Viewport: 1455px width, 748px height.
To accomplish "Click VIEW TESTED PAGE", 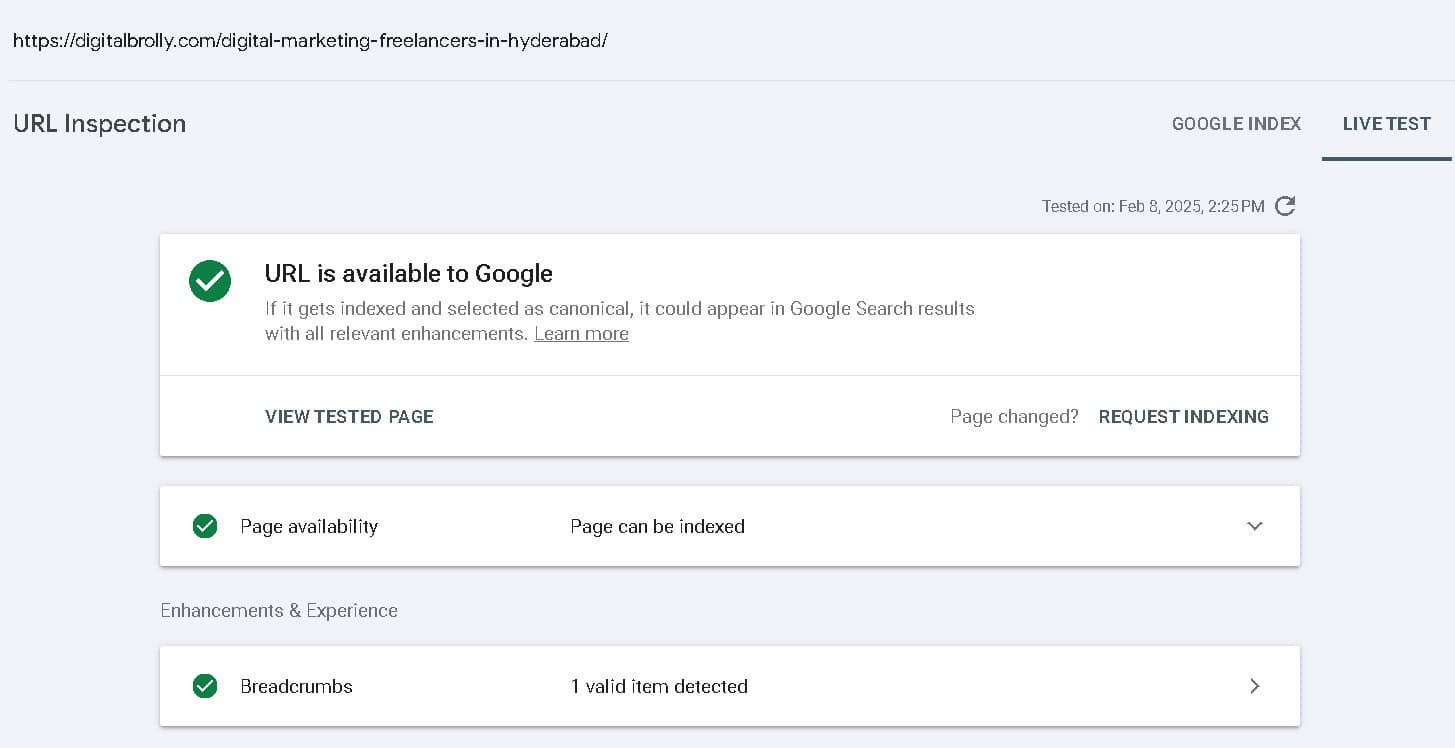I will click(x=348, y=416).
